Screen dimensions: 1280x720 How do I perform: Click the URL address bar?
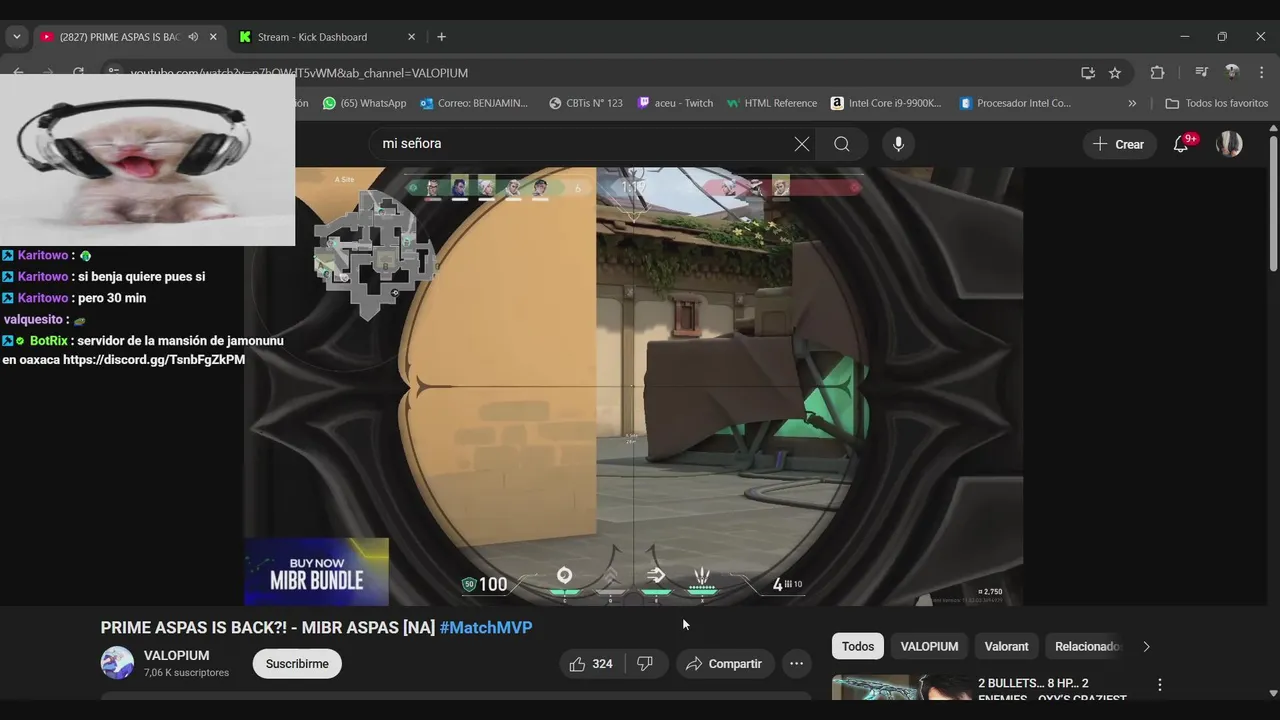coord(600,73)
